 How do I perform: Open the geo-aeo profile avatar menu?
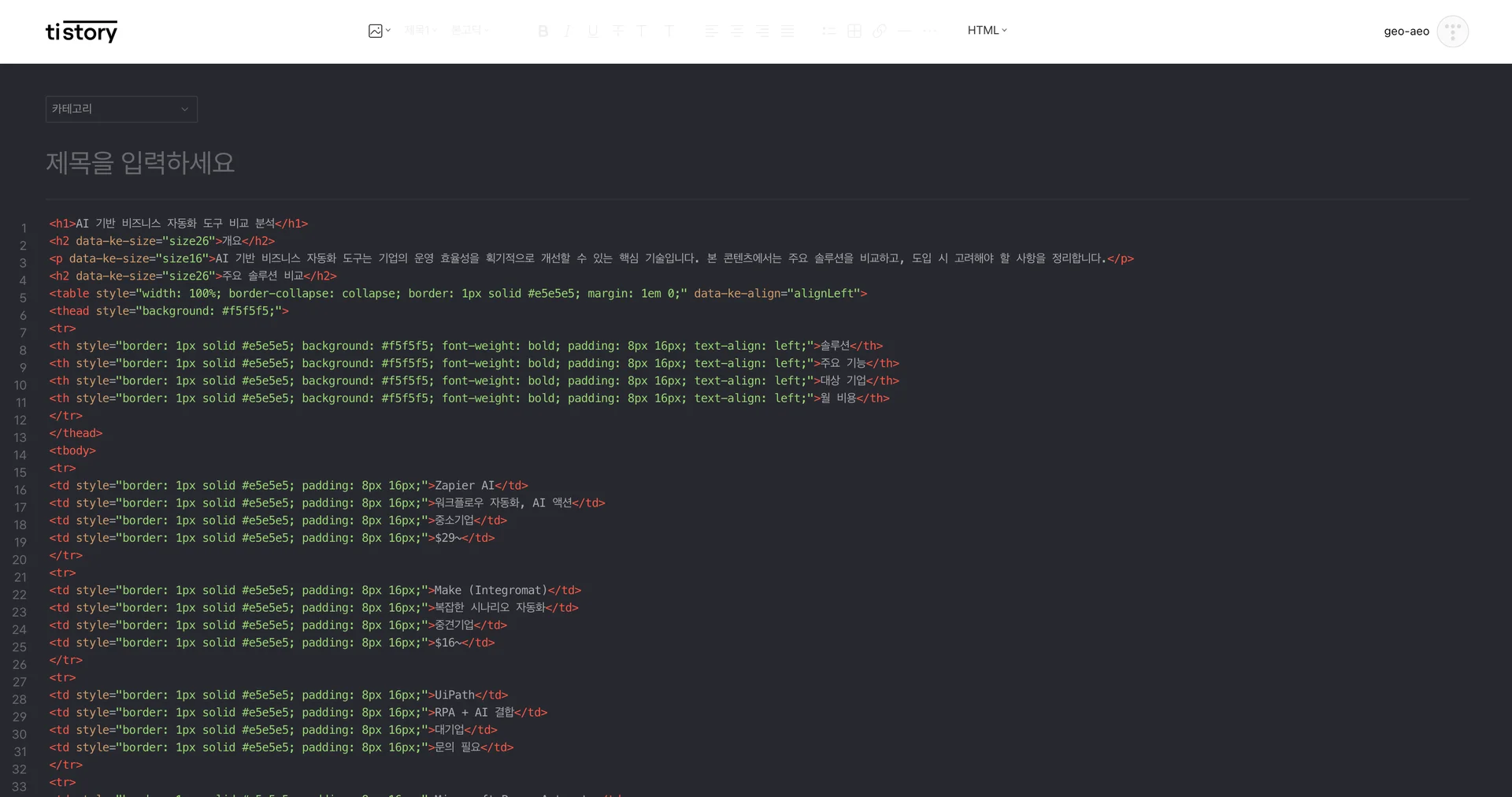pos(1452,32)
